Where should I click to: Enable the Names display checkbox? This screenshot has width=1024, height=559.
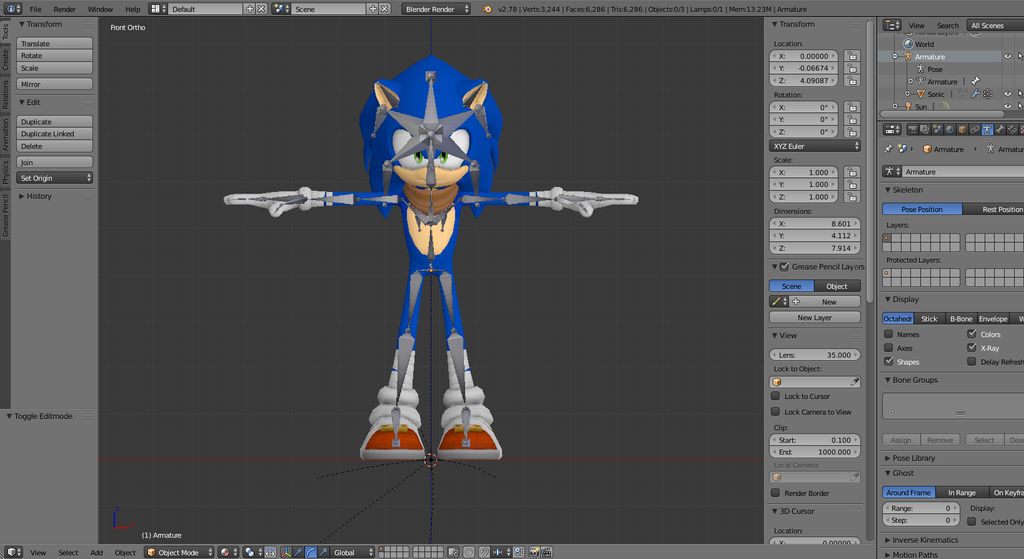coord(888,334)
